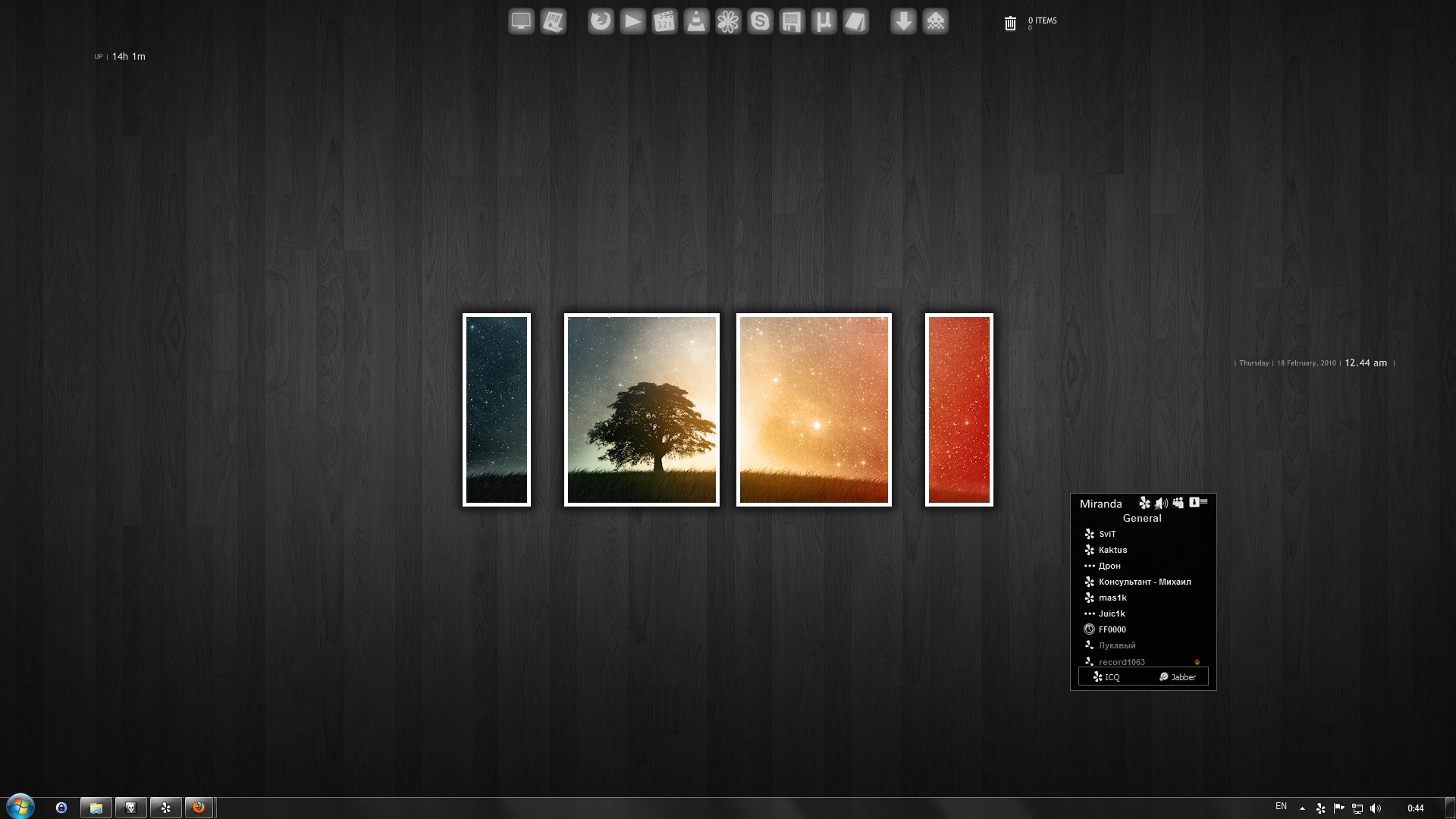Launch Firefox from the top dock
This screenshot has height=819, width=1456.
coord(601,21)
